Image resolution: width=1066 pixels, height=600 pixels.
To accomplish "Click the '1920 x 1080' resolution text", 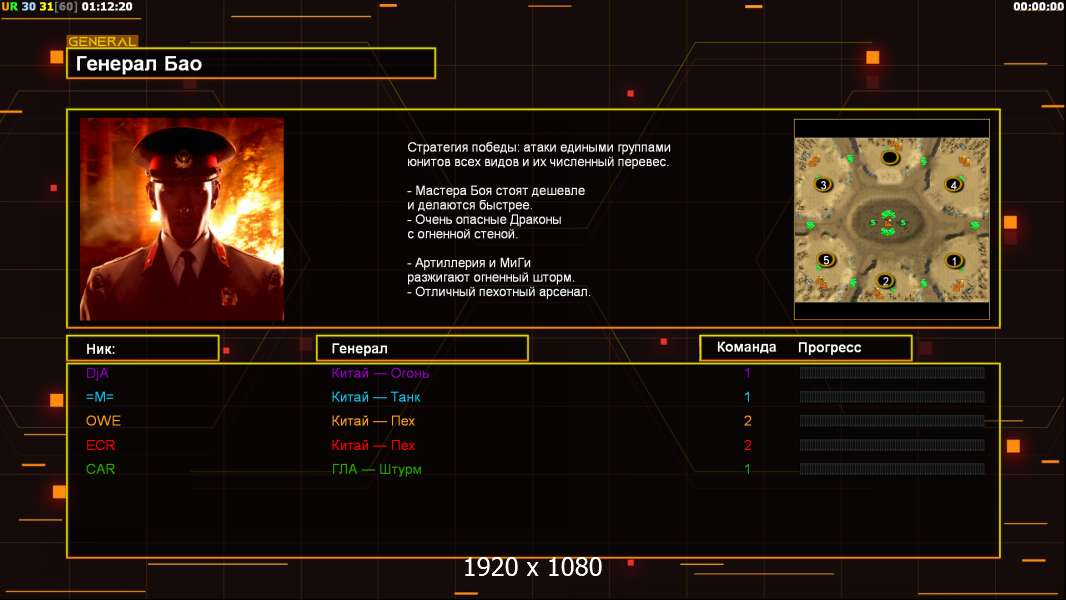I will click(533, 567).
